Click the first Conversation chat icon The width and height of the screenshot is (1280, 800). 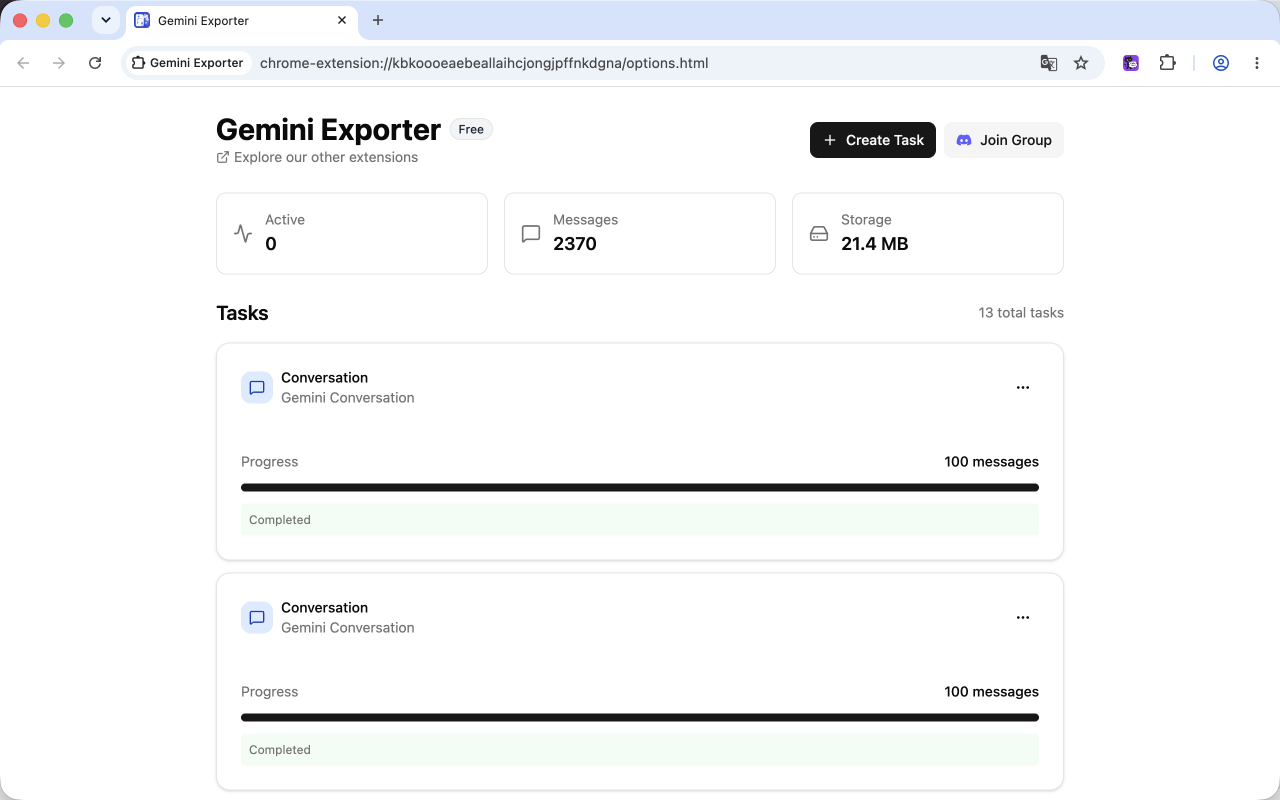coord(257,387)
